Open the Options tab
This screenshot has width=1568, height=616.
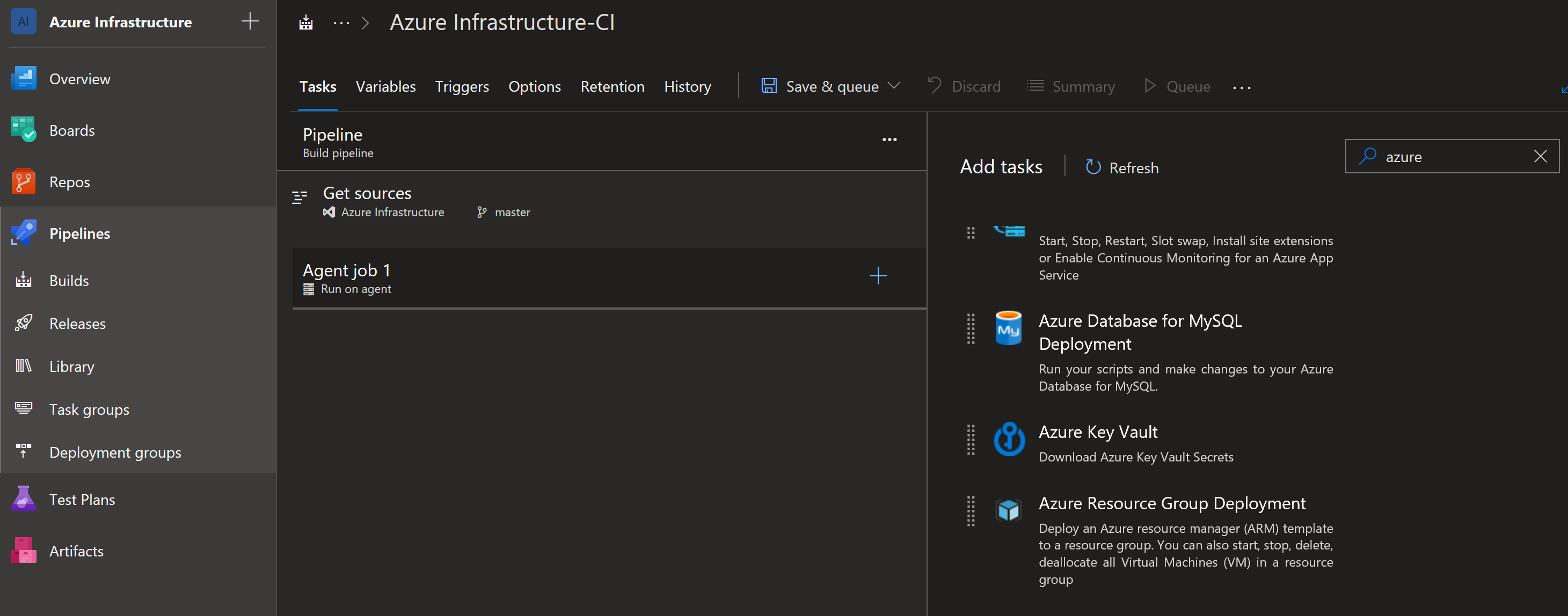[x=535, y=86]
